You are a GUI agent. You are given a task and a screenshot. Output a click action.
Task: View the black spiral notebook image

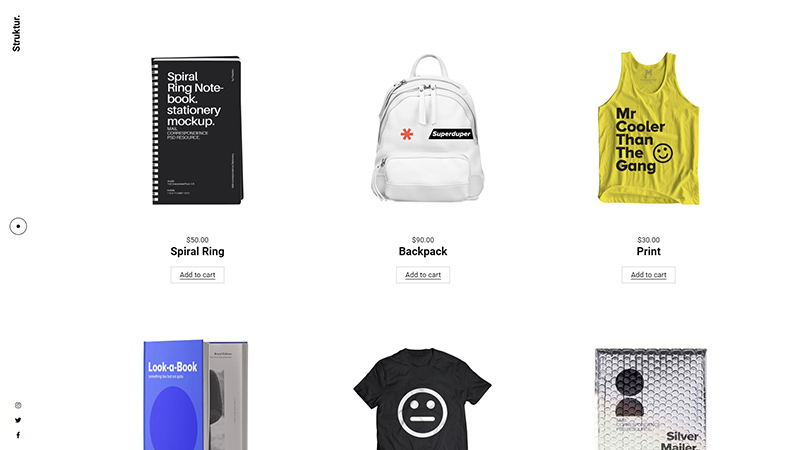(x=197, y=130)
